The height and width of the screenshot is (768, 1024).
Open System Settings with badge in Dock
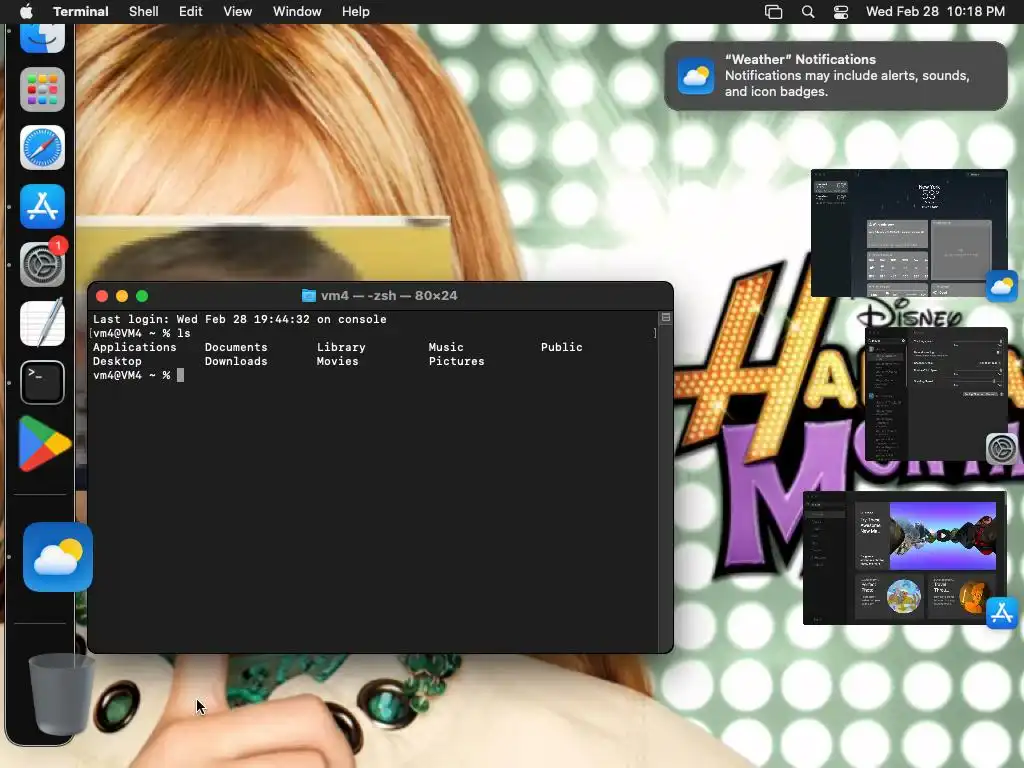pyautogui.click(x=42, y=264)
